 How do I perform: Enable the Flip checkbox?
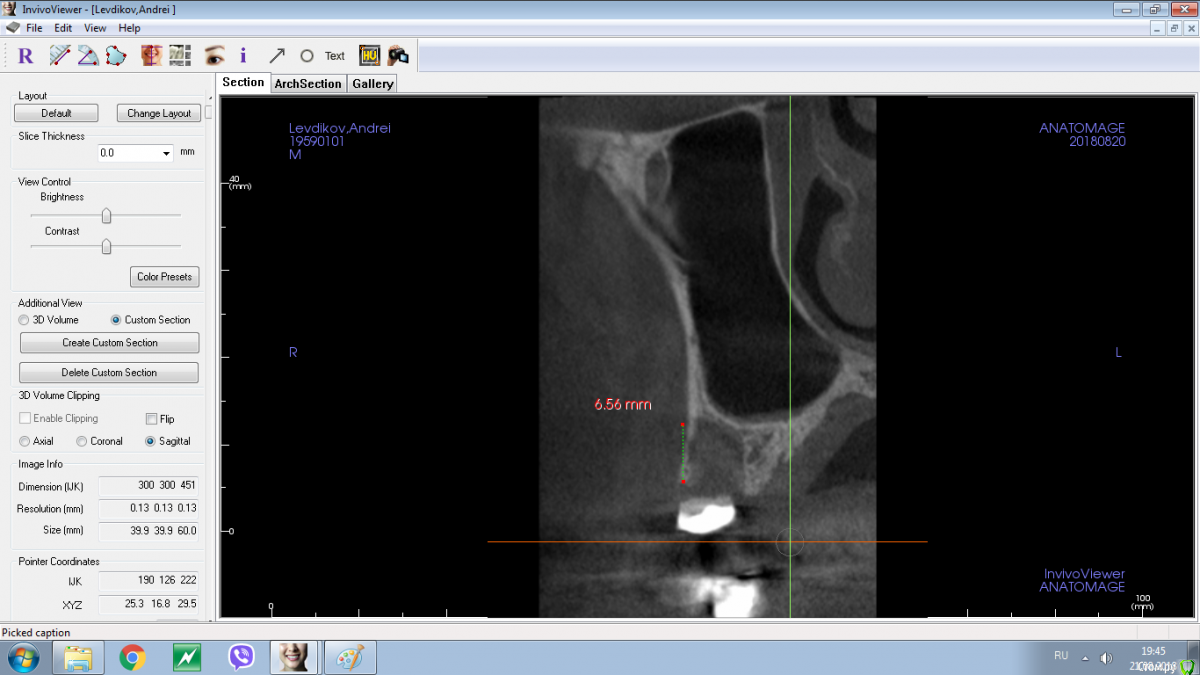coord(152,419)
